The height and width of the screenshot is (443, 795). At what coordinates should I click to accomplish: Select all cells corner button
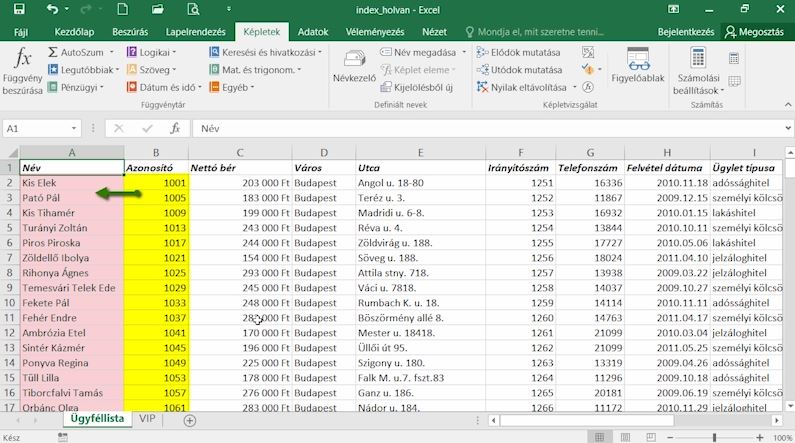point(11,153)
